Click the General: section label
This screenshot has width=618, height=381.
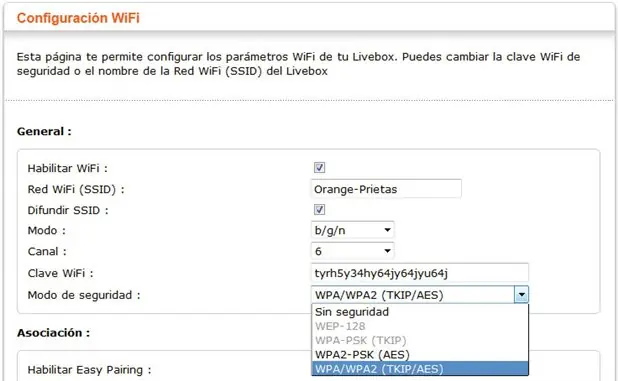tap(44, 131)
